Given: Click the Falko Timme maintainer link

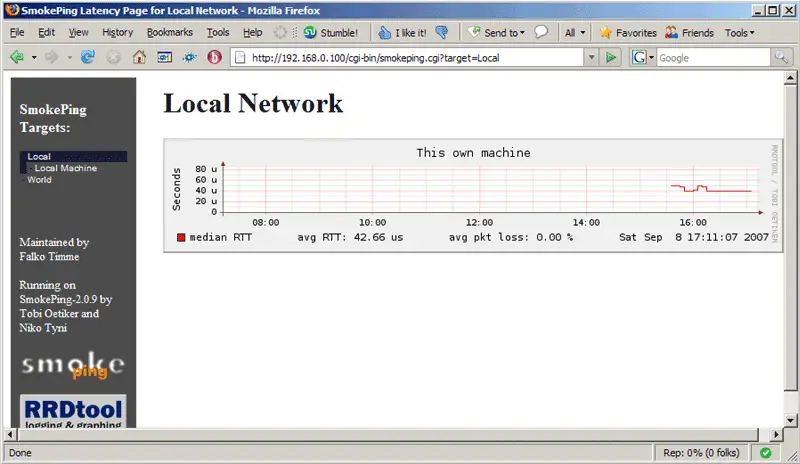Looking at the screenshot, I should pyautogui.click(x=49, y=256).
